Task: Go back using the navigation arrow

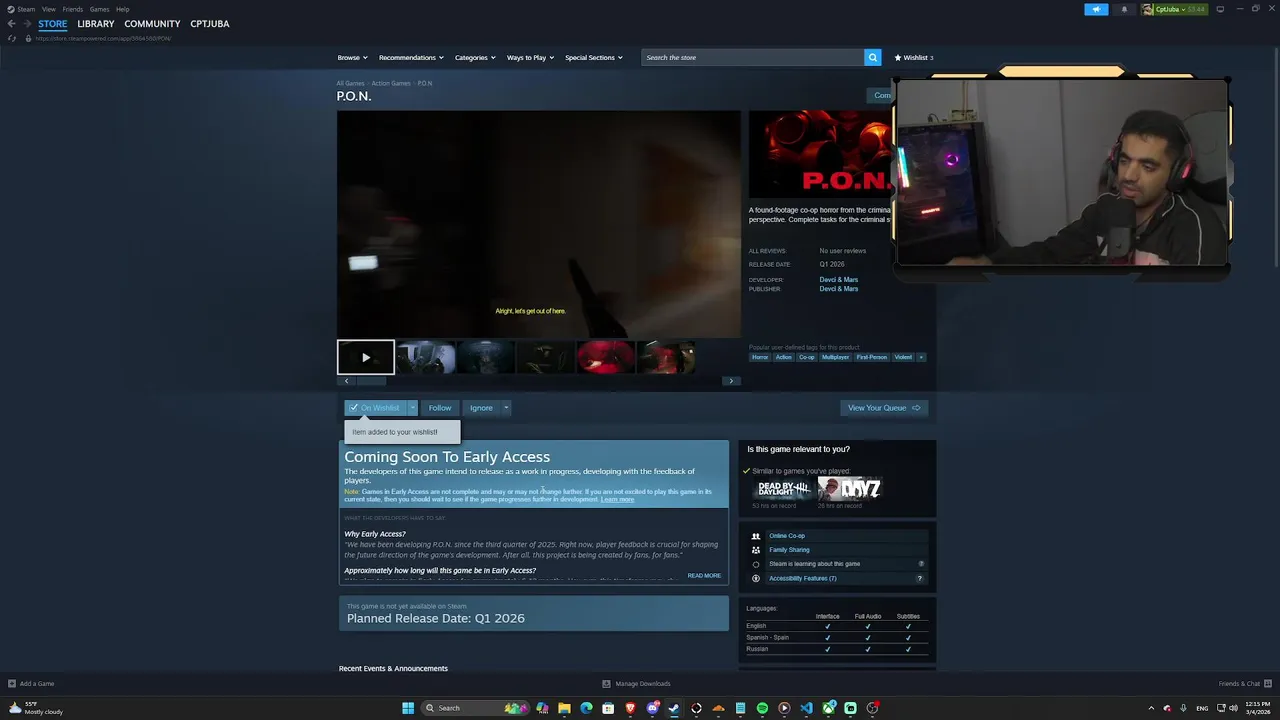Action: [x=11, y=24]
